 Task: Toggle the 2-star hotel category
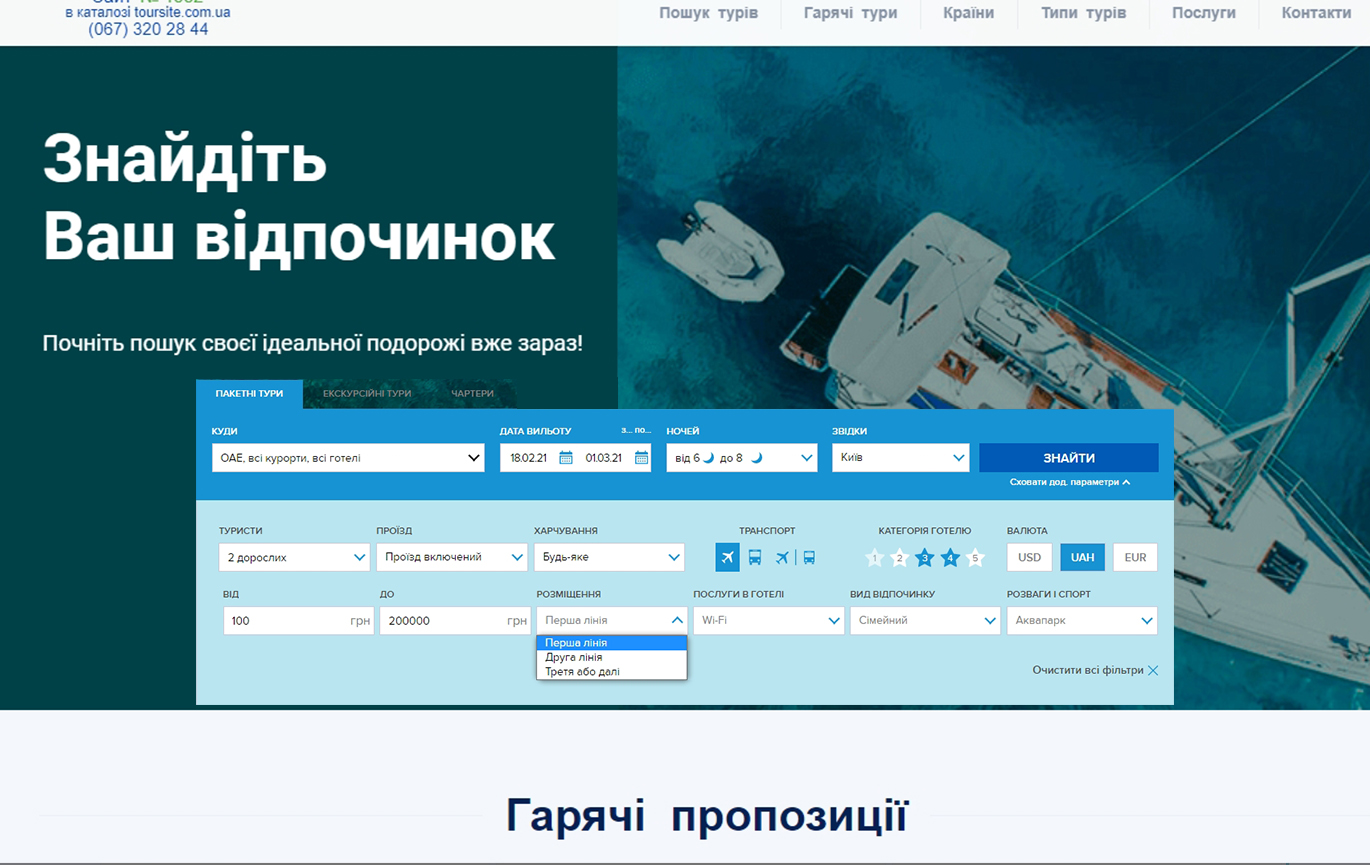click(x=900, y=558)
